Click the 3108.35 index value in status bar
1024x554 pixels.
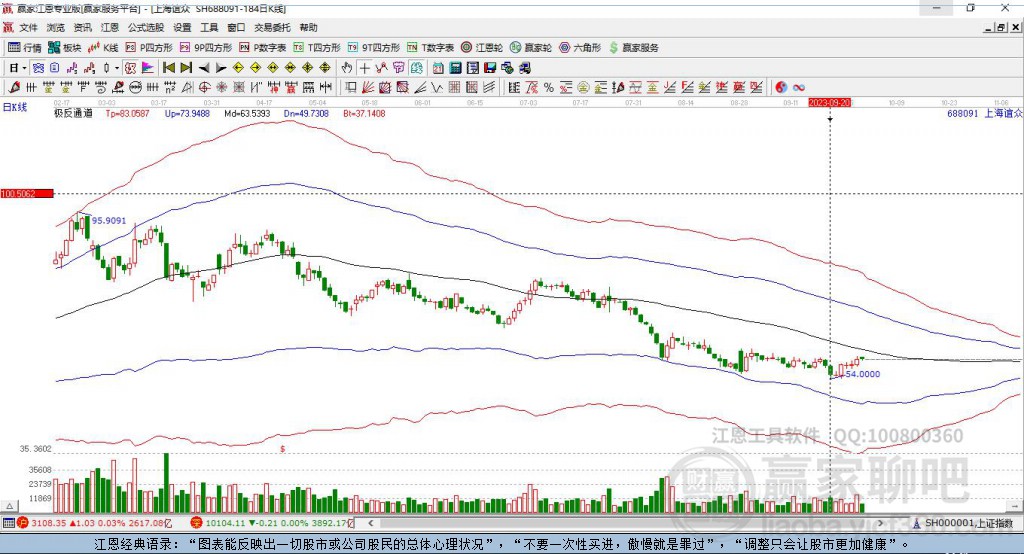[48, 523]
